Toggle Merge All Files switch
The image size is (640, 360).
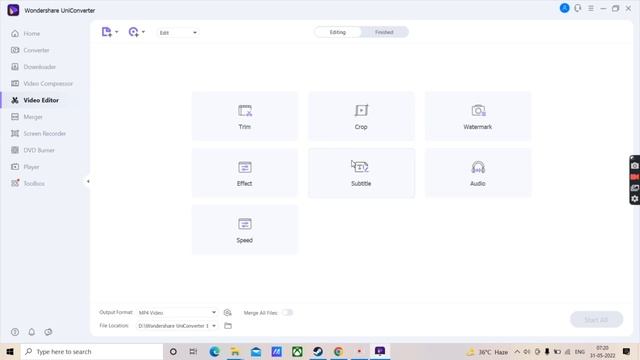(x=287, y=313)
